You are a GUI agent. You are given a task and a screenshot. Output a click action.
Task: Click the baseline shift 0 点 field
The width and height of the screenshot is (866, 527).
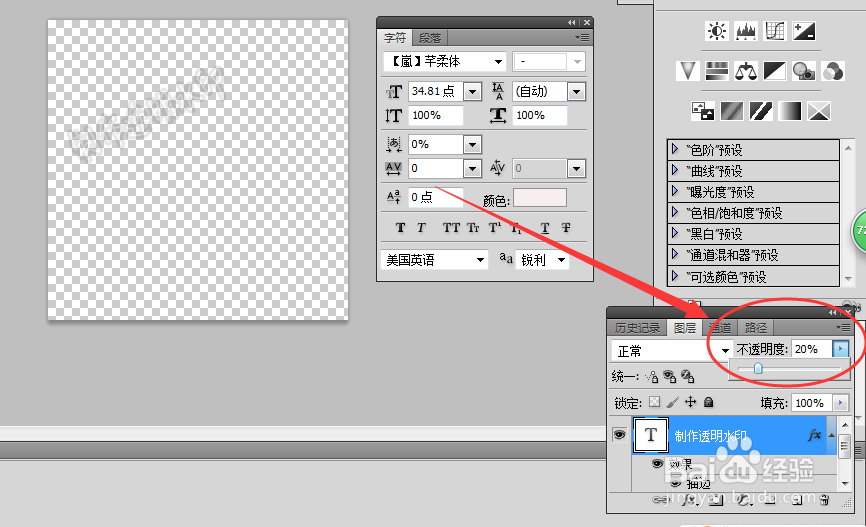436,197
